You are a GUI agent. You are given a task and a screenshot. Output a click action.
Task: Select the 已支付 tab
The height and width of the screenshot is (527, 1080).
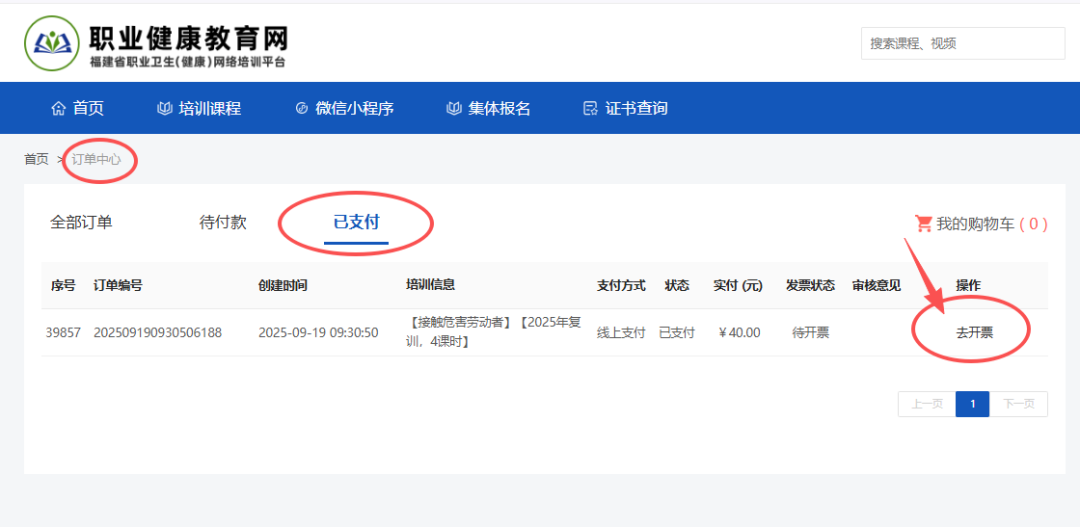click(356, 222)
